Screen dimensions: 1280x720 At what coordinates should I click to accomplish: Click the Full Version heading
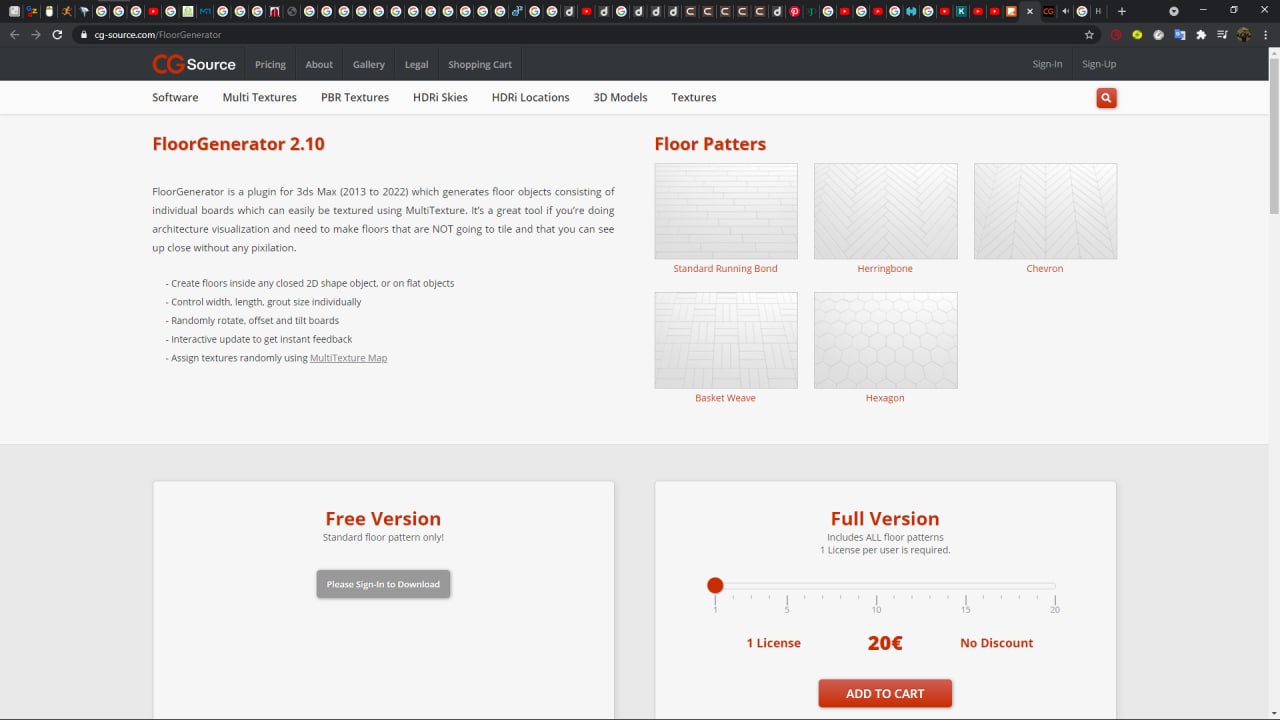[x=885, y=519]
